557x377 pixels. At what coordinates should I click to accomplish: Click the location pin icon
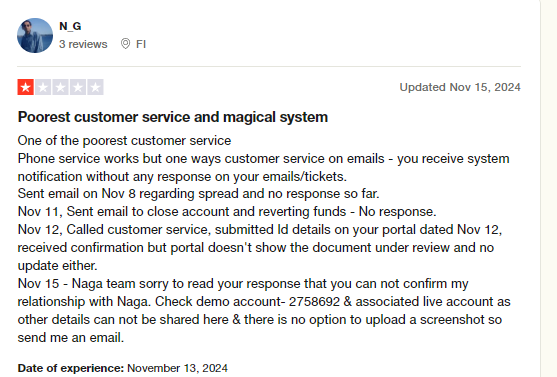[x=125, y=44]
